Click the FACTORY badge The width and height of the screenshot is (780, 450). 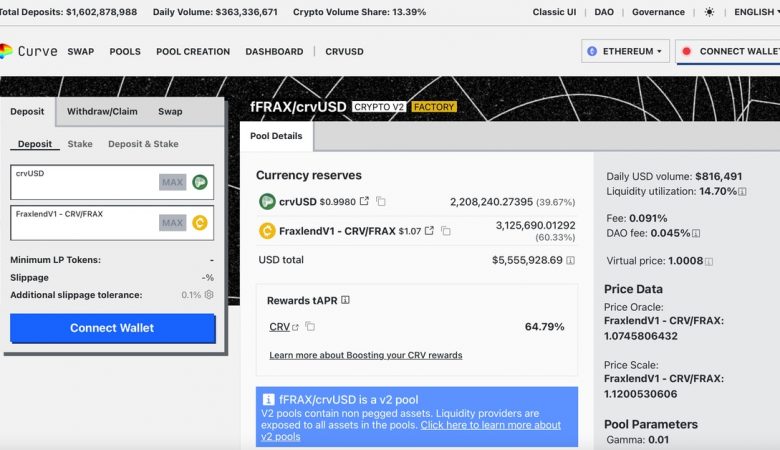(434, 107)
